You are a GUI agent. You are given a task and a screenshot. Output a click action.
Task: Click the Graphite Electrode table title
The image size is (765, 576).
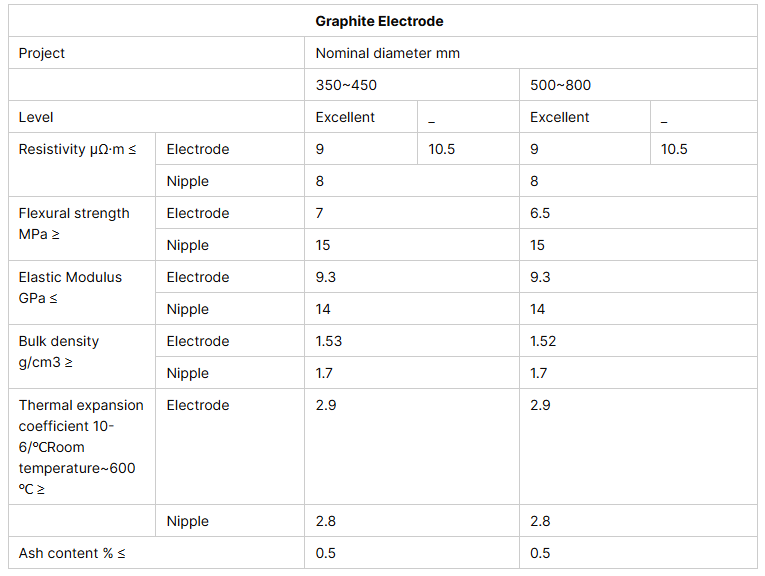pyautogui.click(x=379, y=21)
